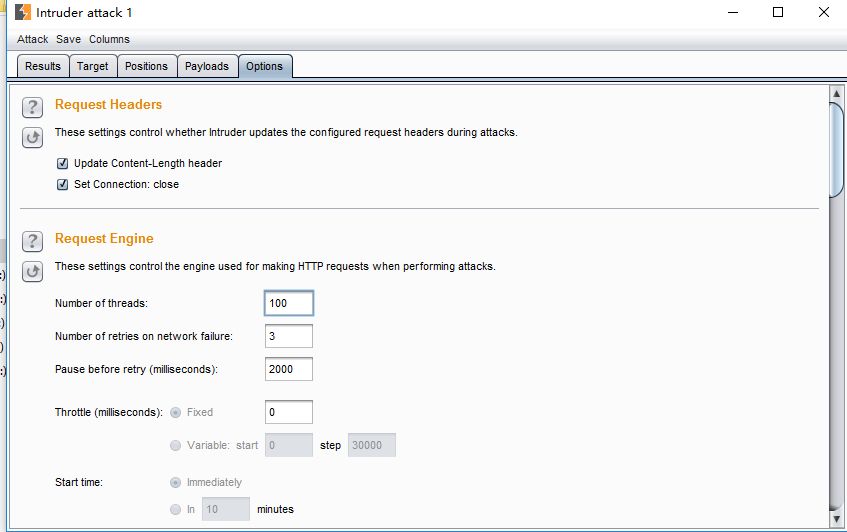Minimize the Intruder attack window
847x532 pixels.
pyautogui.click(x=733, y=12)
